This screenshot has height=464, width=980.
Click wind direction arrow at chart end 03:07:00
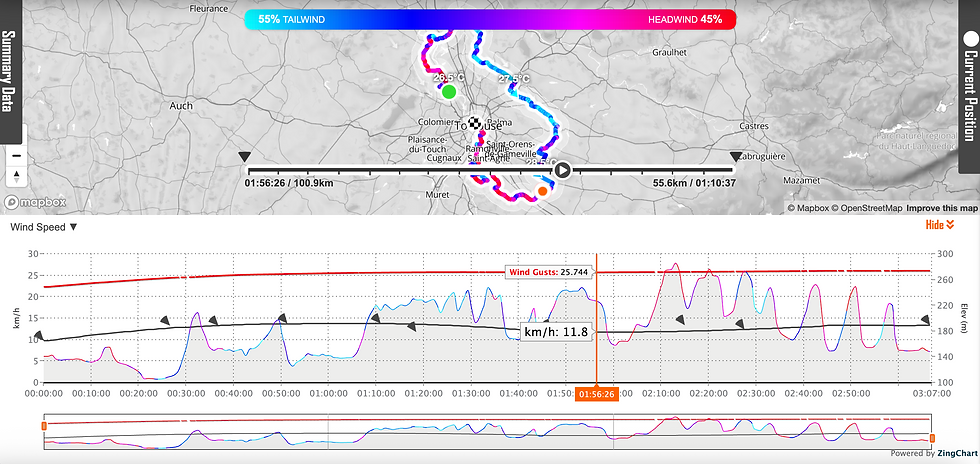[925, 320]
